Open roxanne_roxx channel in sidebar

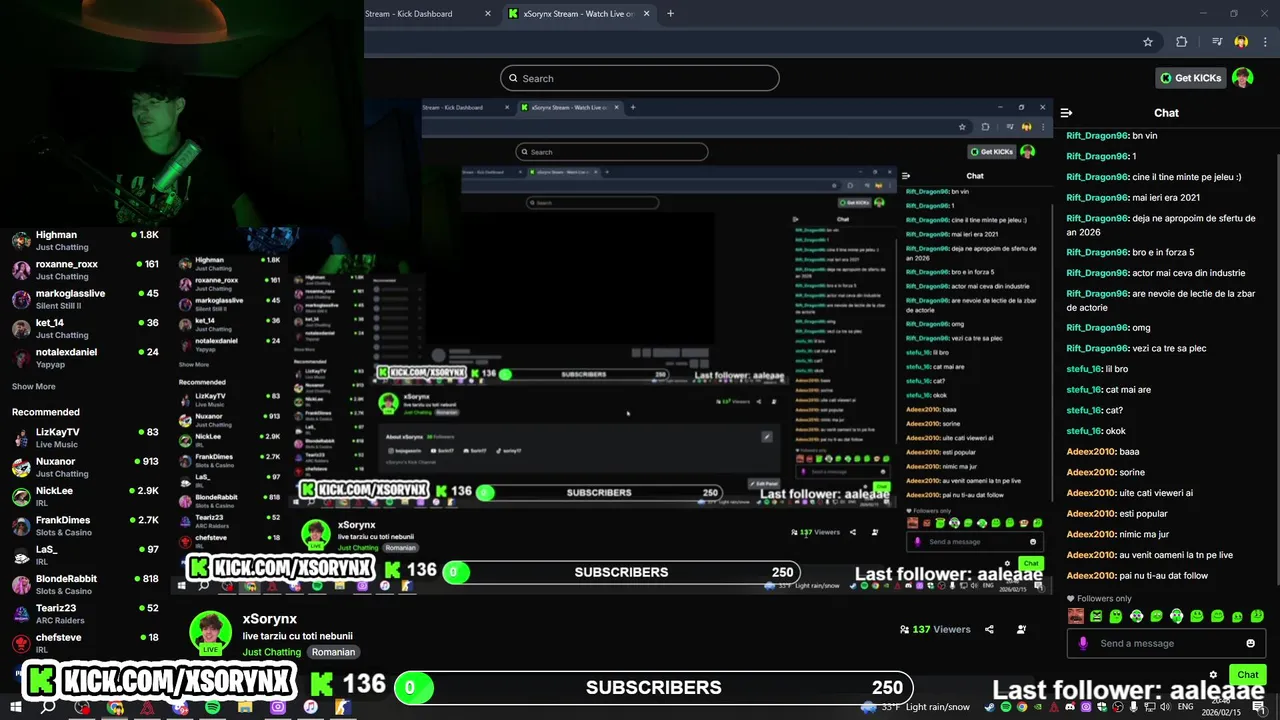point(86,270)
